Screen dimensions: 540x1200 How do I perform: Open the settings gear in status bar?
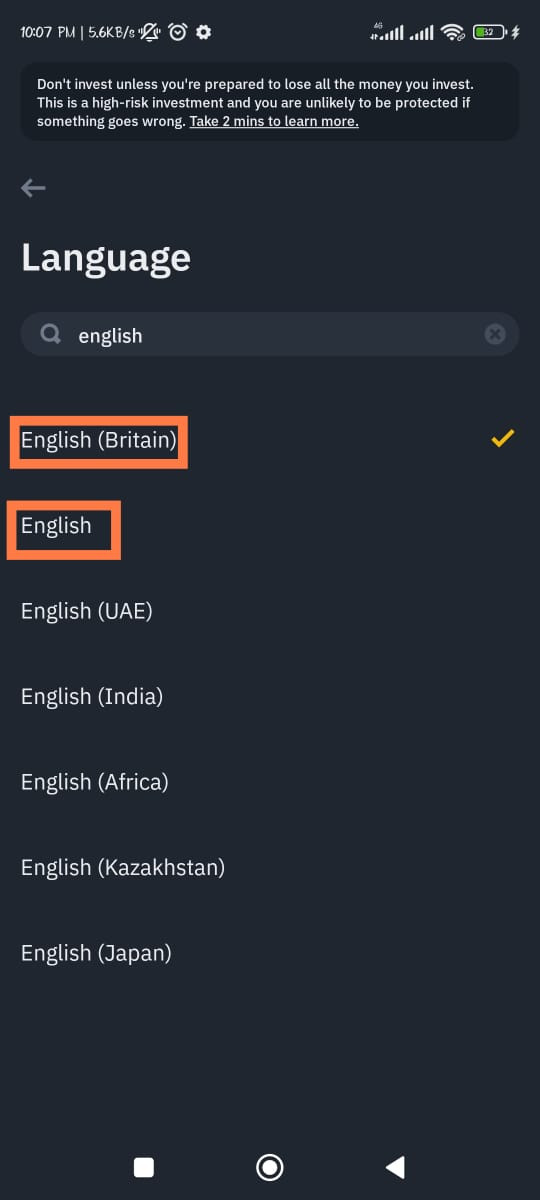click(x=204, y=33)
